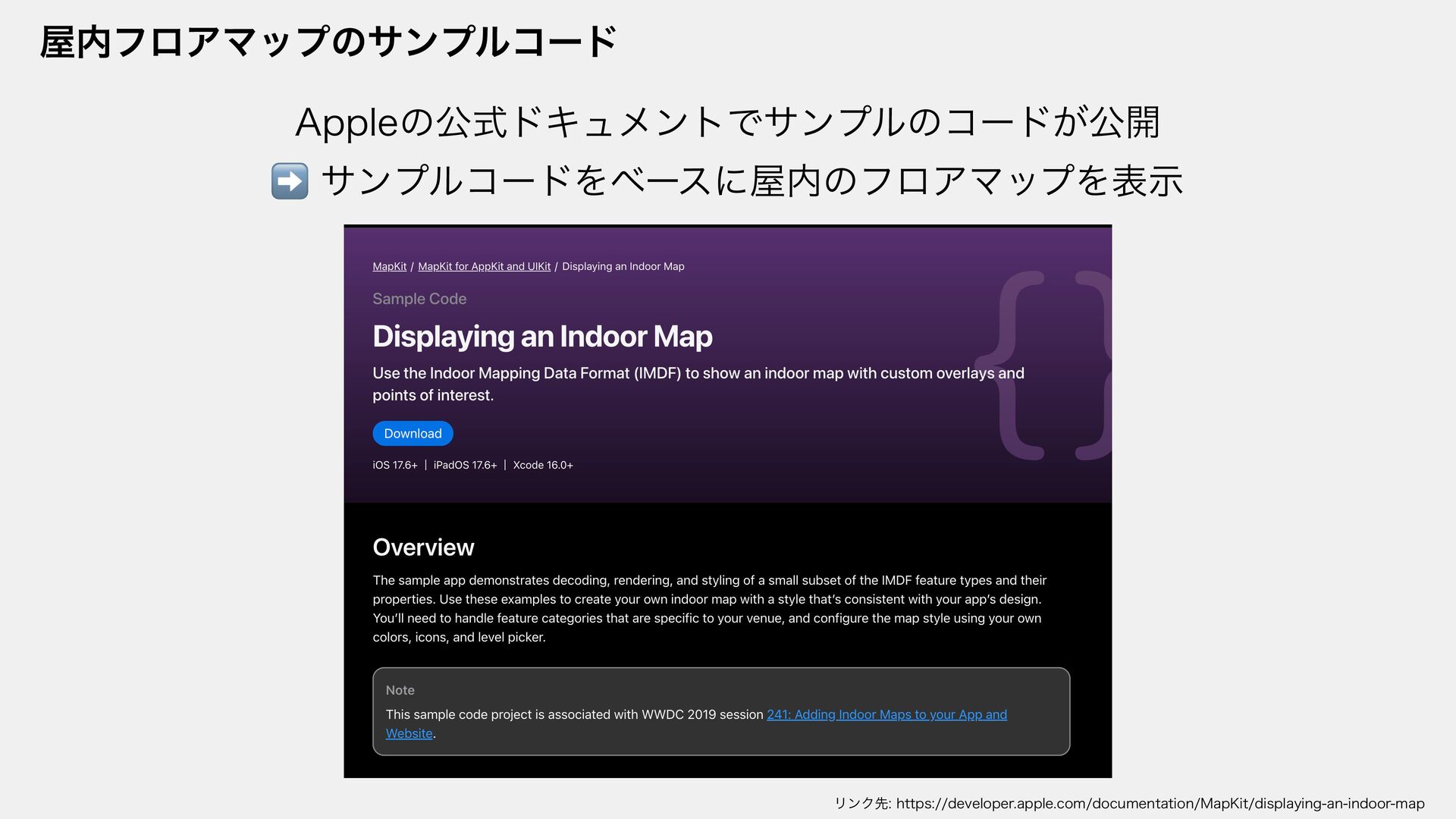Click the Overview heading
The width and height of the screenshot is (1456, 819).
(x=423, y=547)
